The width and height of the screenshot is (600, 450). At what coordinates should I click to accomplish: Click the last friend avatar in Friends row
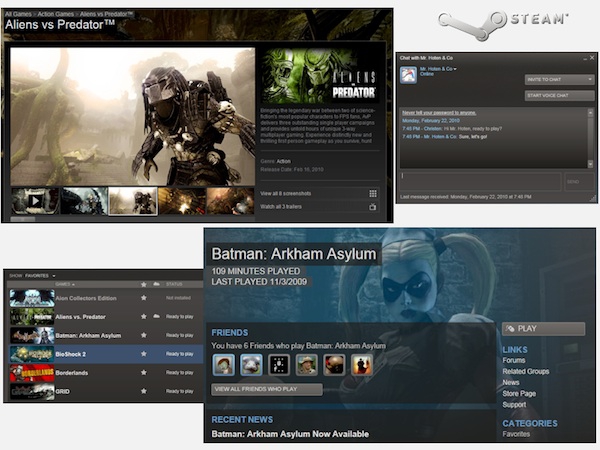coord(361,365)
